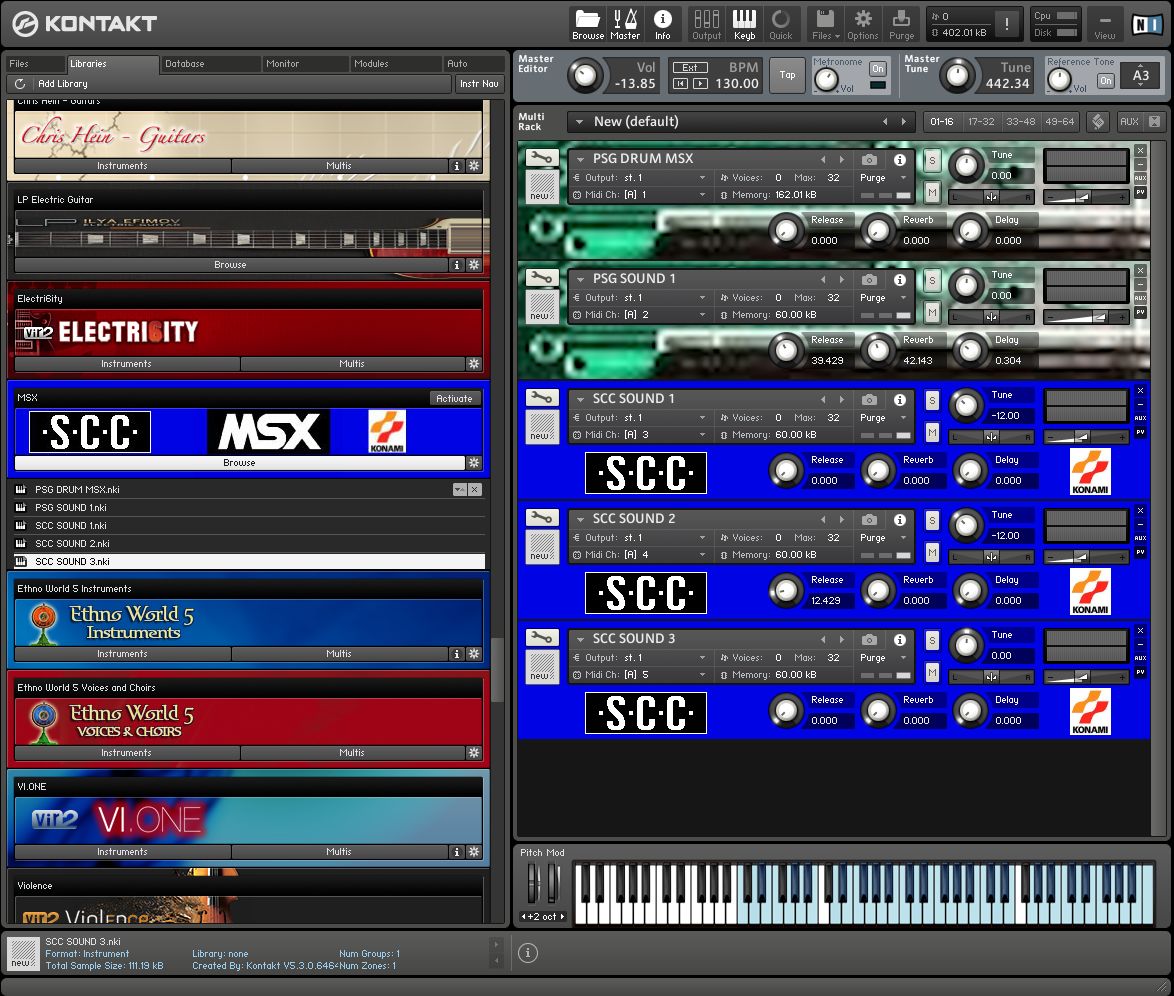Image resolution: width=1174 pixels, height=996 pixels.
Task: Solo the SCC SOUND 1 instrument
Action: [932, 401]
